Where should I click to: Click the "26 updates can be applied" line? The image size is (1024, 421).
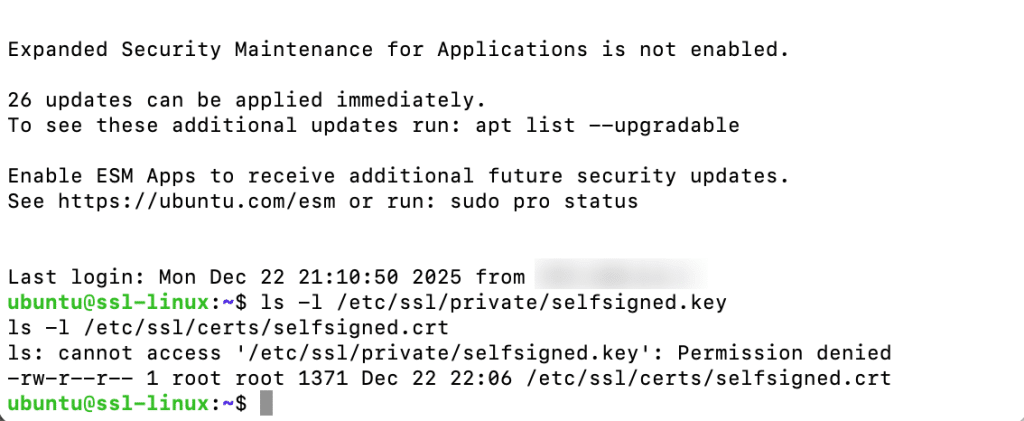tap(246, 100)
